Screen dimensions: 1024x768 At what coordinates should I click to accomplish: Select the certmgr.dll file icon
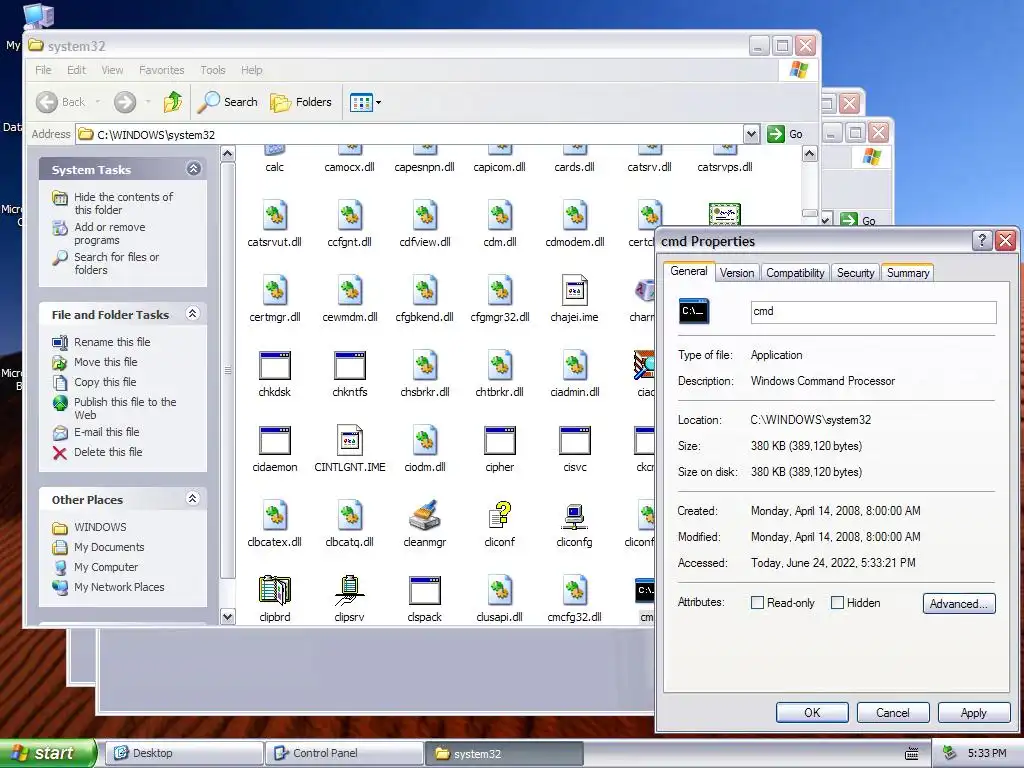click(x=274, y=291)
